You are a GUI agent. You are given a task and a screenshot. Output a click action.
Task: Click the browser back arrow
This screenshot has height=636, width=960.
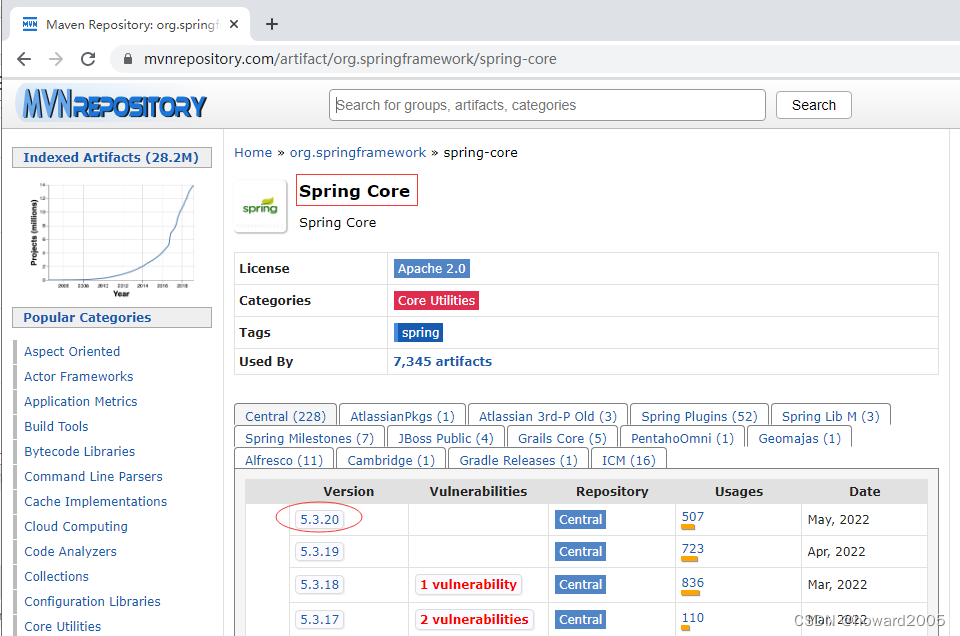[24, 59]
